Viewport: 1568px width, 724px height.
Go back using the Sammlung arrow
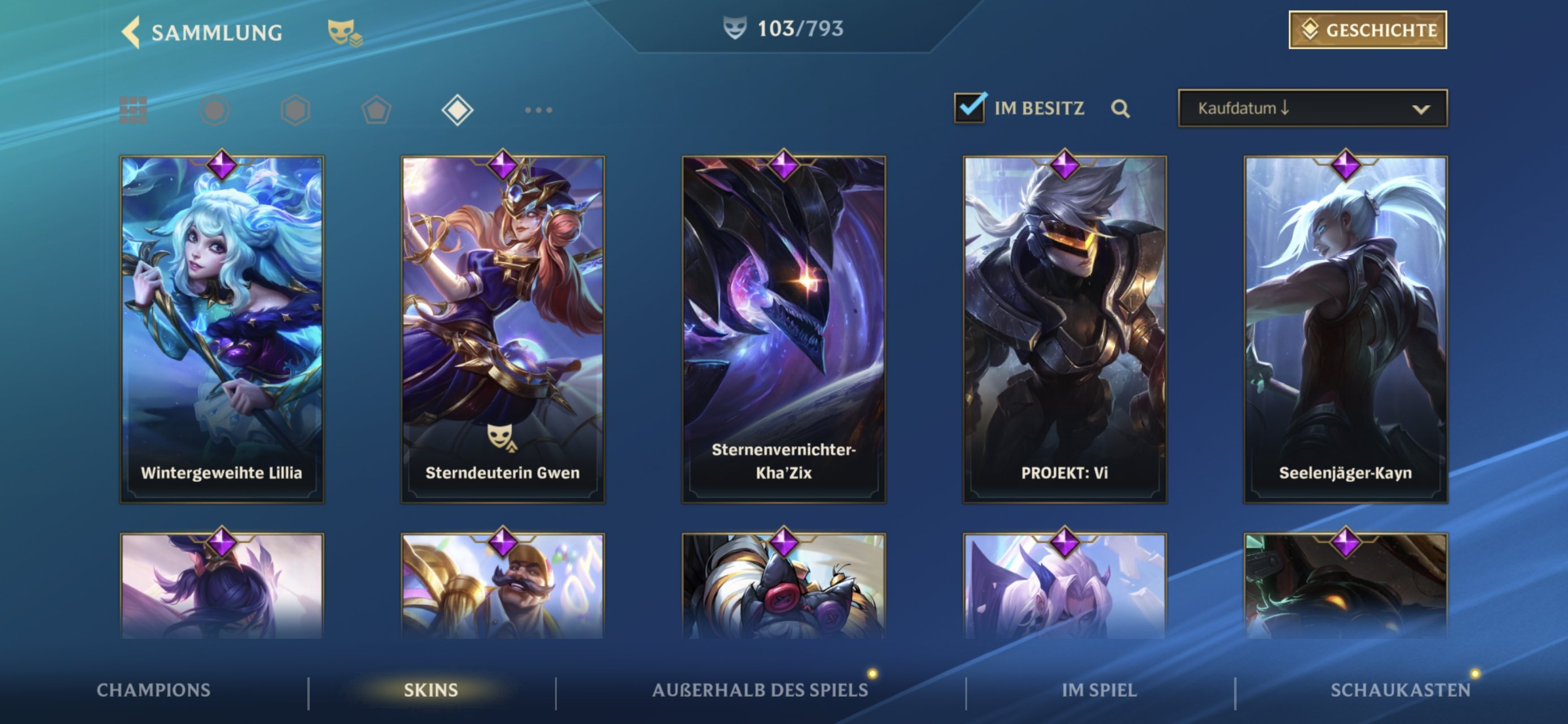click(131, 32)
